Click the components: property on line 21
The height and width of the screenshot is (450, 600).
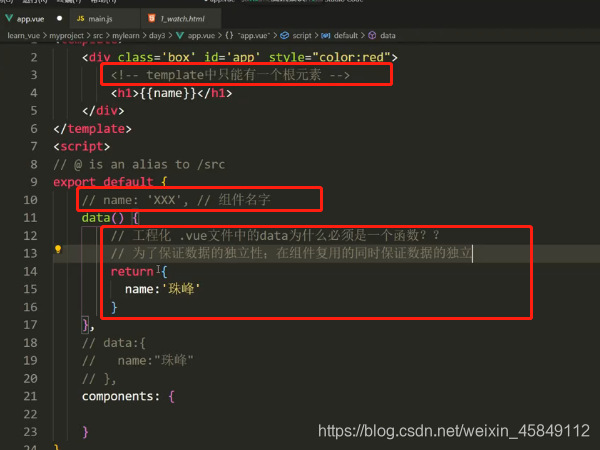coord(121,396)
